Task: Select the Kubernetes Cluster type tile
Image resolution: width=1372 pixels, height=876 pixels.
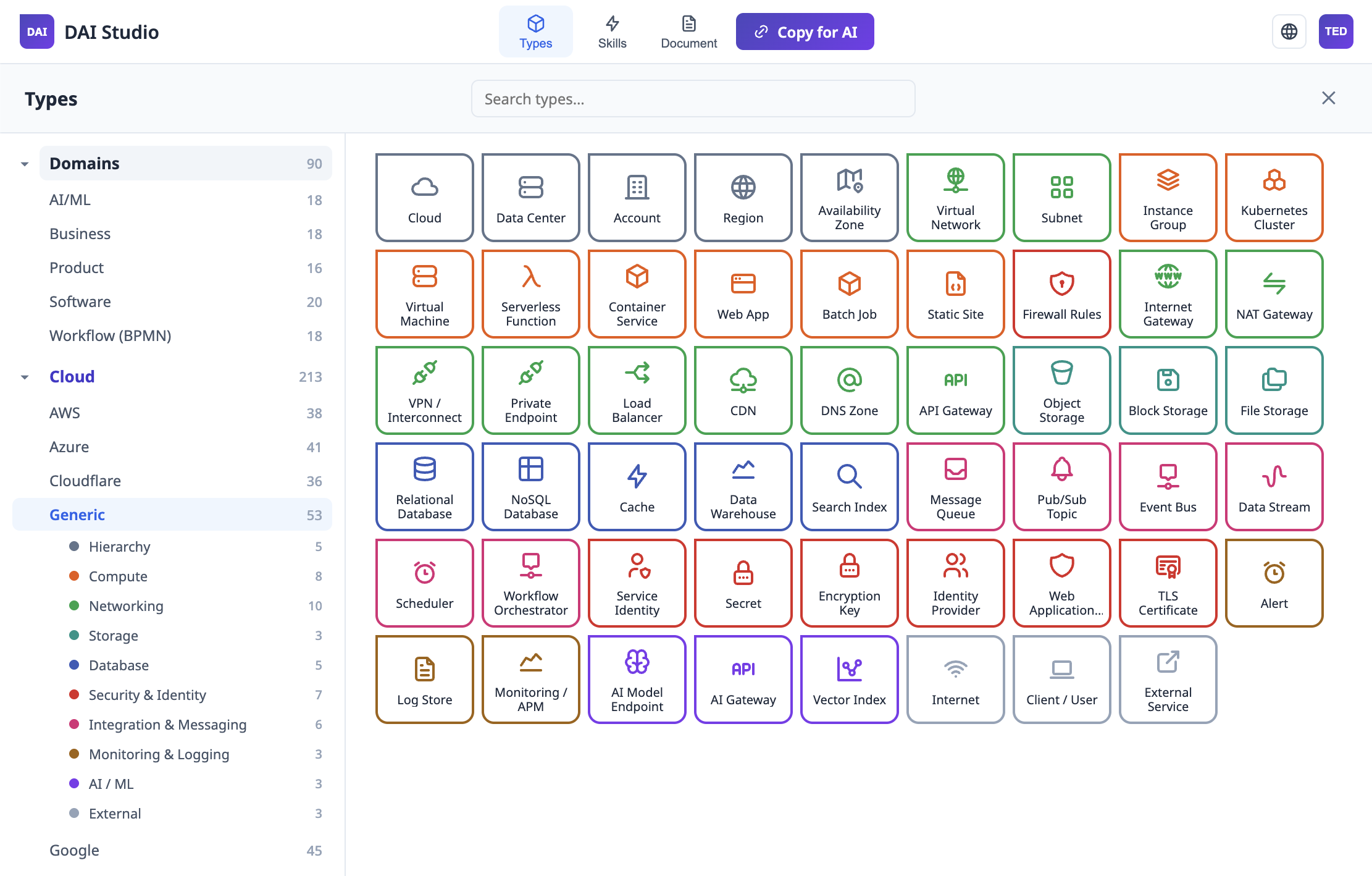Action: point(1274,198)
